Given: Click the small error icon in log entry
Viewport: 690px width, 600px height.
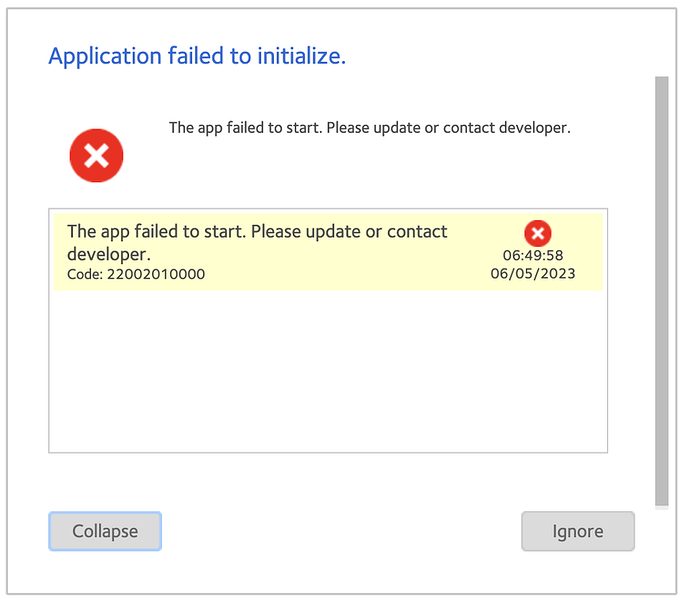Looking at the screenshot, I should click(x=538, y=234).
